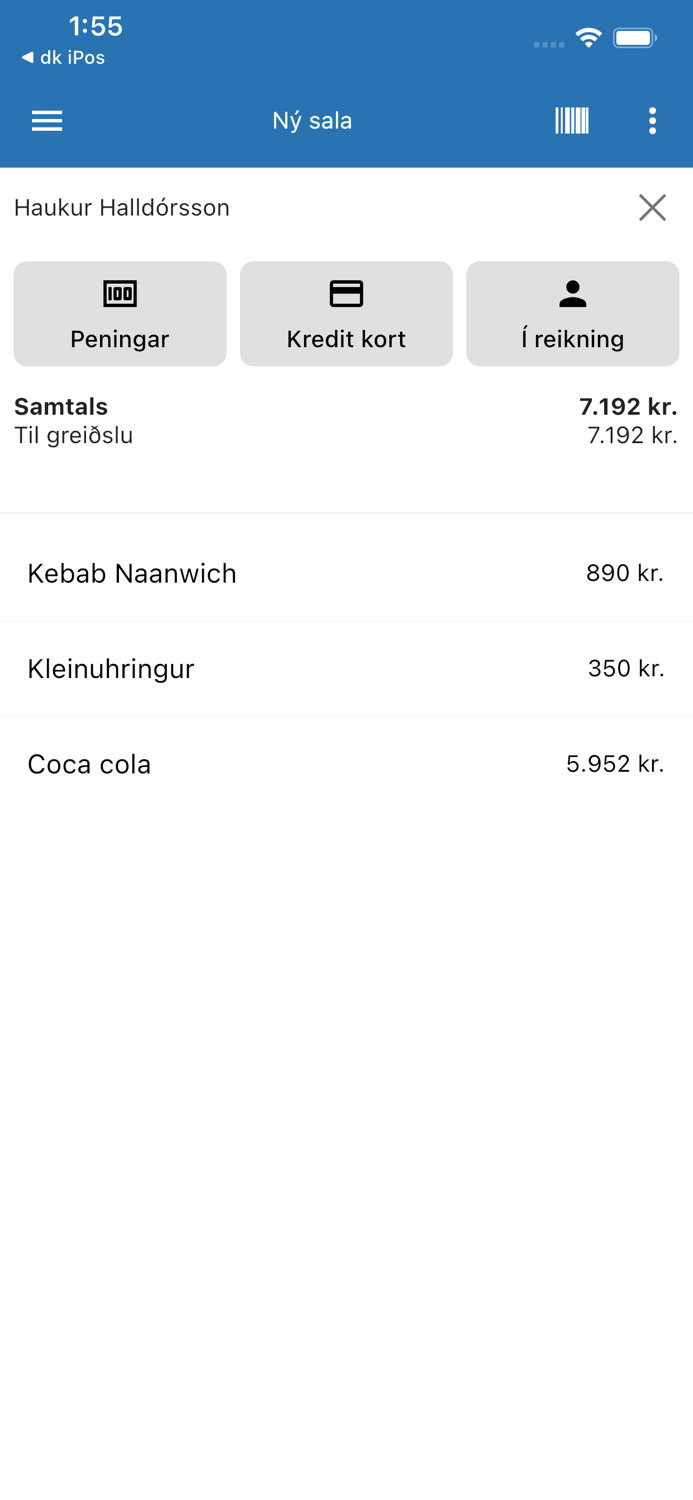This screenshot has height=1500, width=693.
Task: Tap the person icon above Í reikning
Action: click(x=572, y=293)
